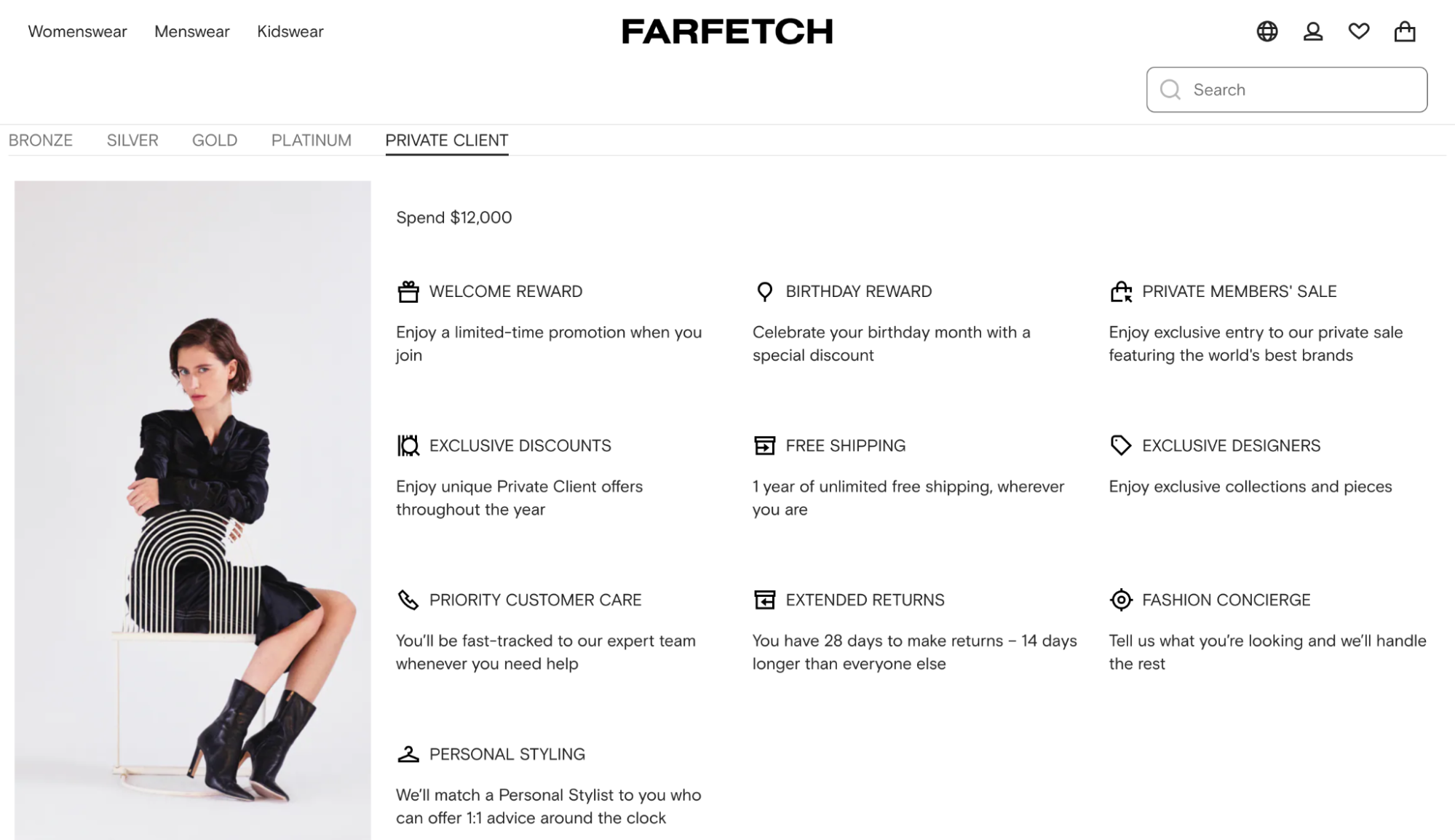
Task: Select the PLATINUM tier tab
Action: (x=312, y=140)
